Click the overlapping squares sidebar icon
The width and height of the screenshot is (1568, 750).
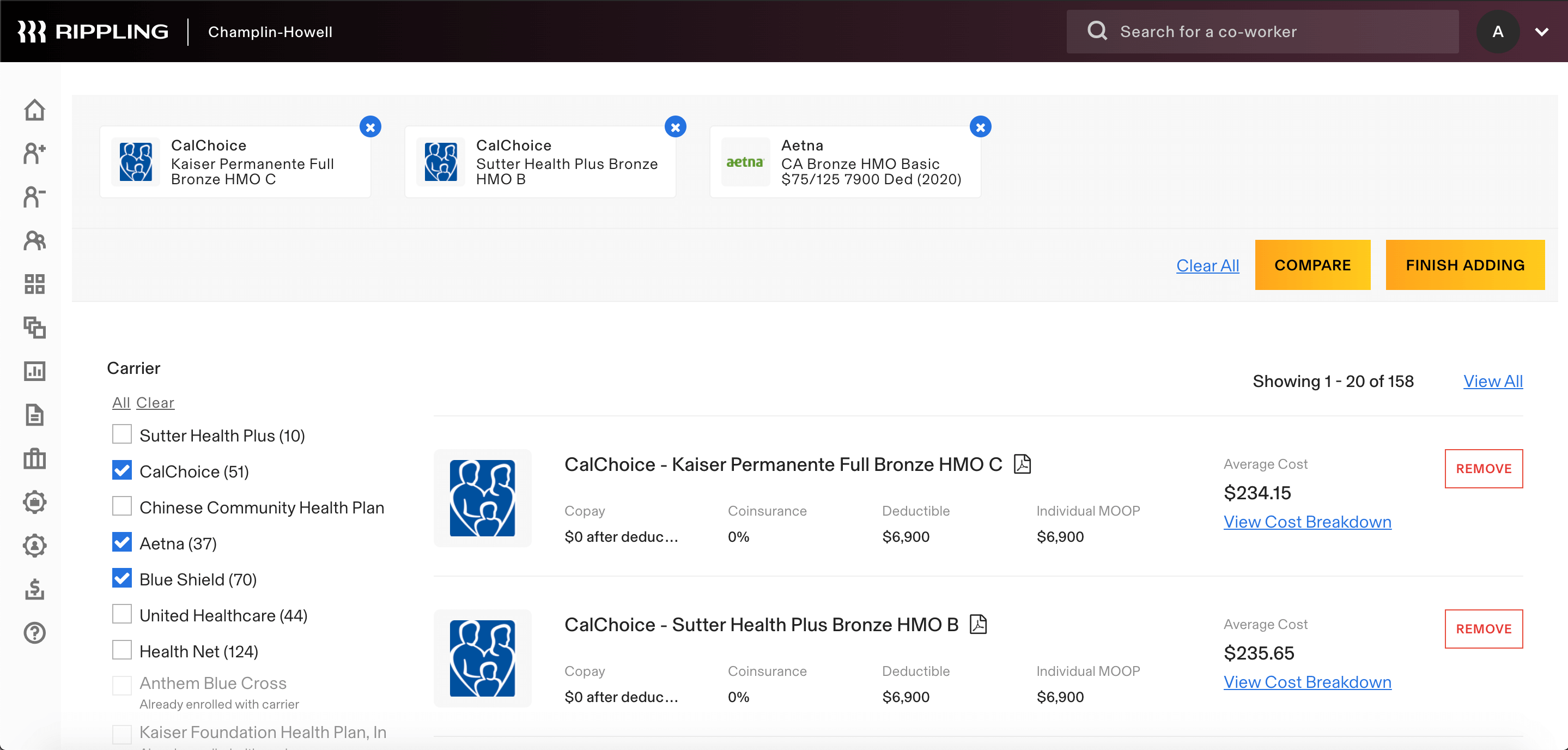click(35, 328)
